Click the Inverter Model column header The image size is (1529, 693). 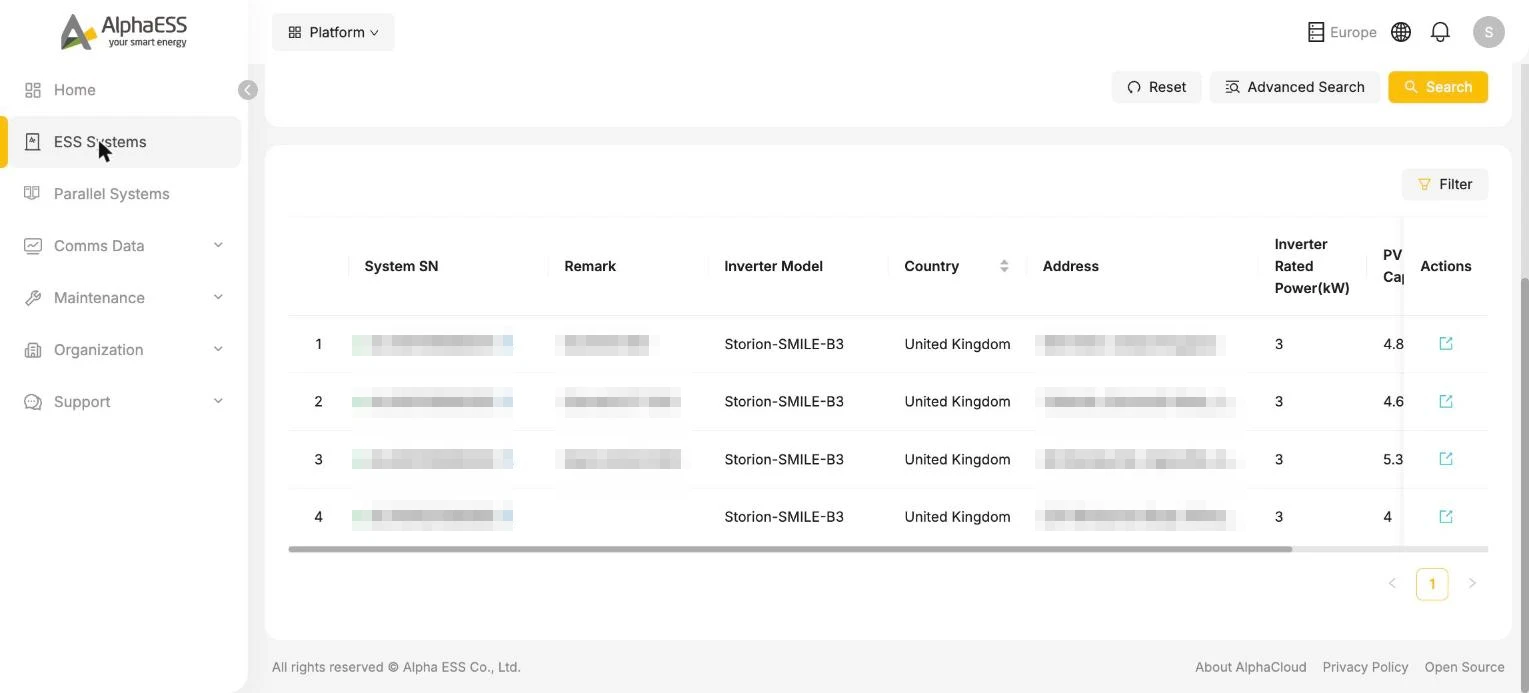[773, 266]
